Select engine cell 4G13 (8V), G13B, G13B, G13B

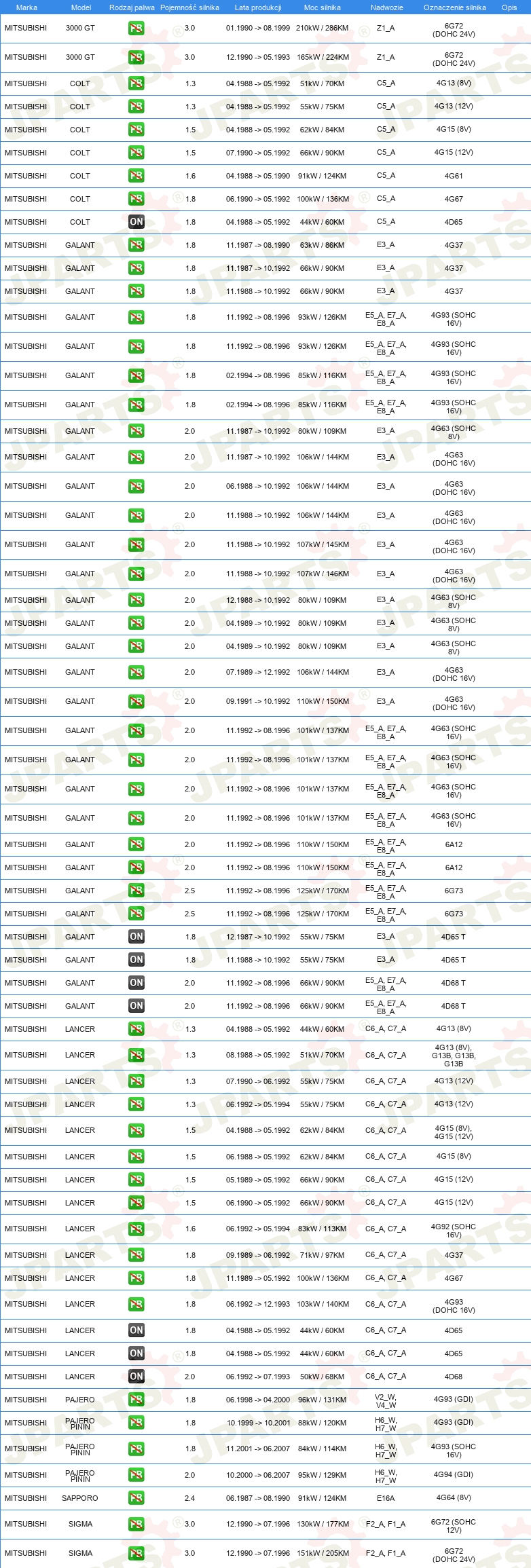pyautogui.click(x=454, y=1056)
